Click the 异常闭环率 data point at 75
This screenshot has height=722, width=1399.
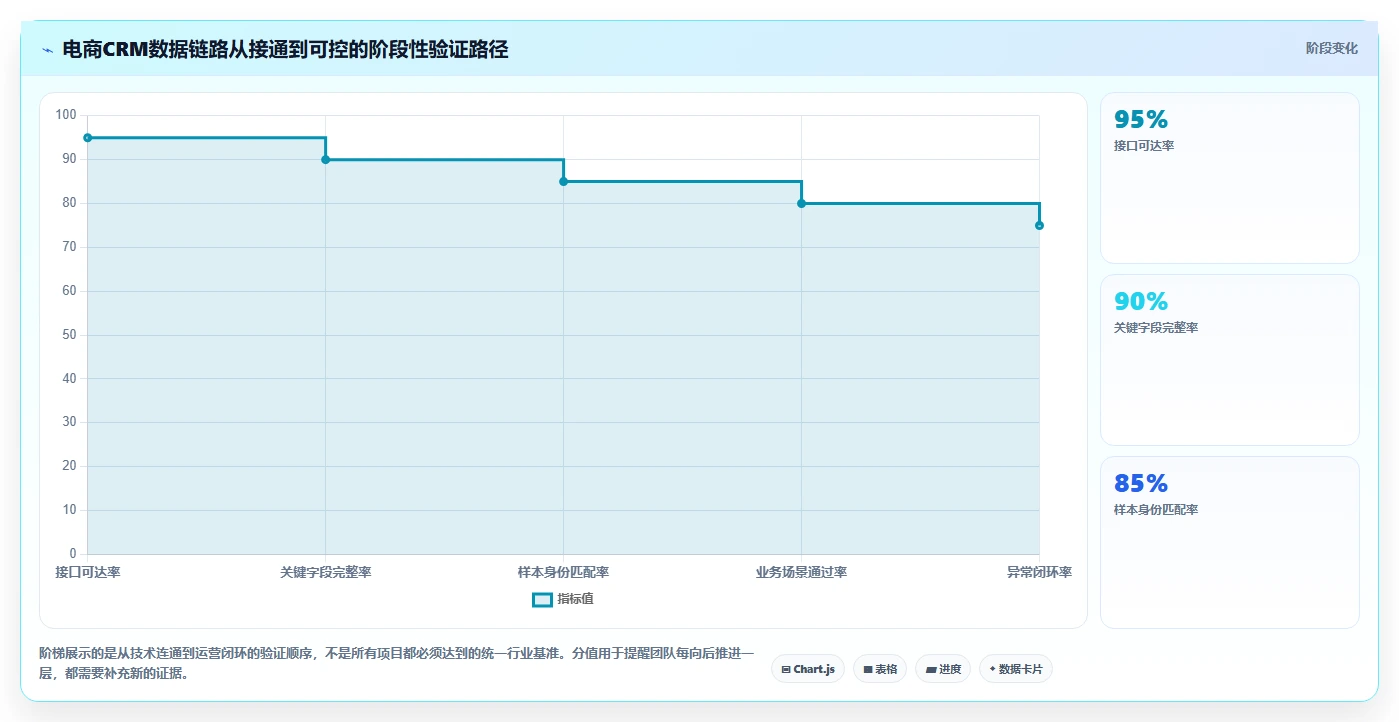click(x=1039, y=225)
